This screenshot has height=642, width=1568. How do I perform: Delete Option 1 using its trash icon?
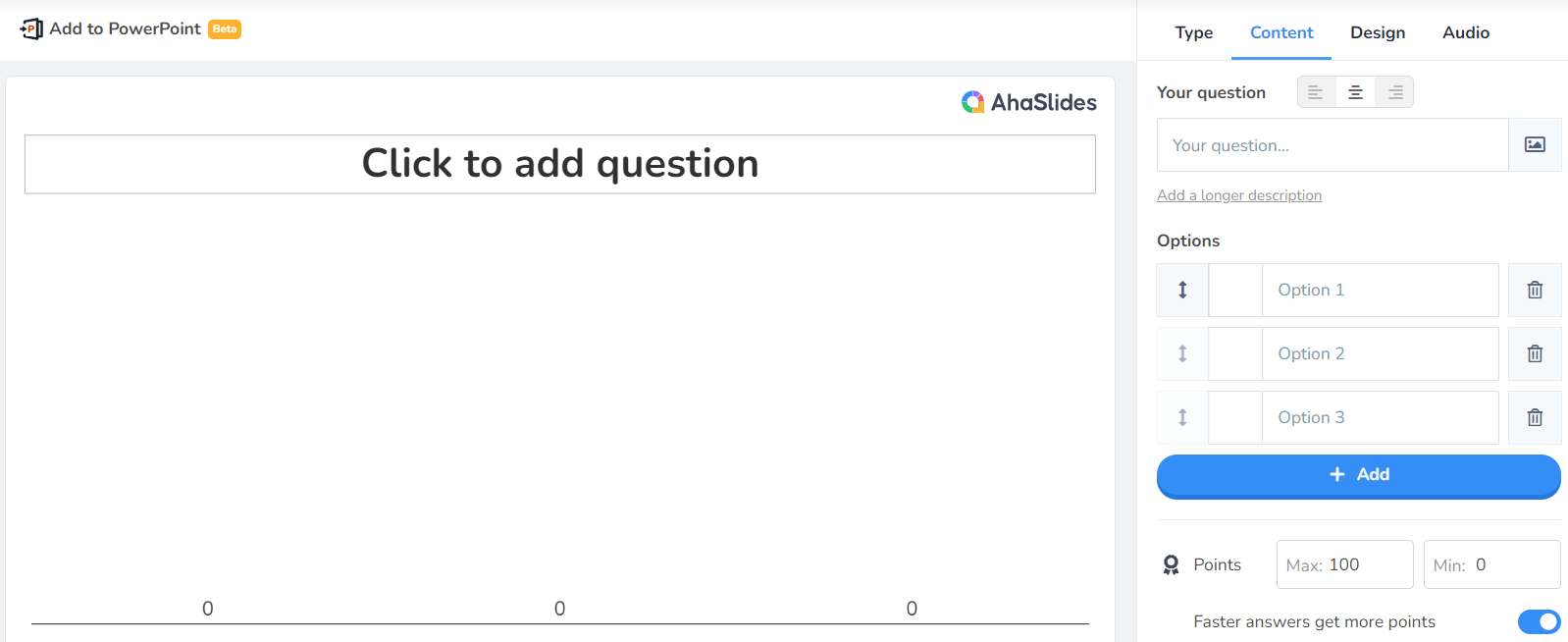coord(1534,290)
